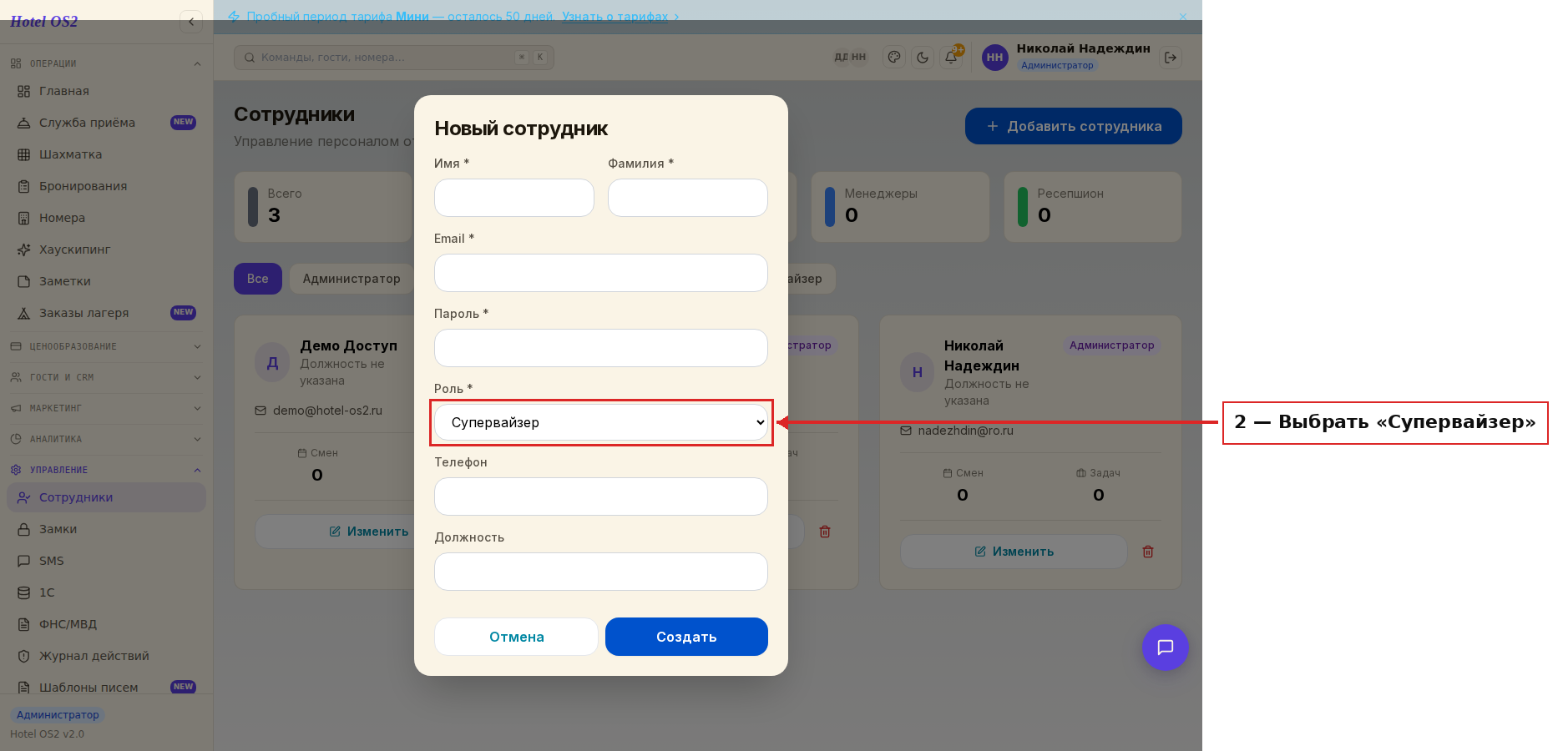Viewport: 1568px width, 751px height.
Task: Click the Телефон input field
Action: tap(601, 496)
